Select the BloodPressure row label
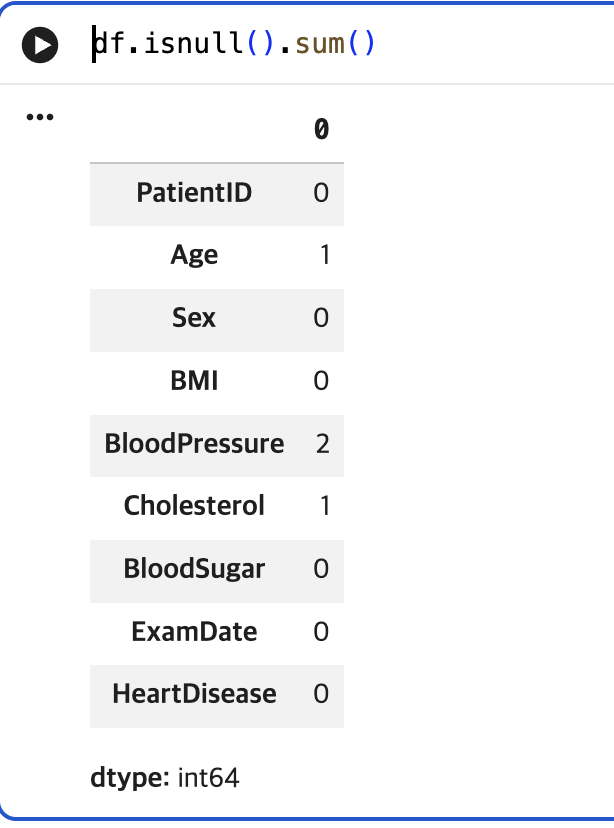Screen dimensions: 614x828 point(194,444)
